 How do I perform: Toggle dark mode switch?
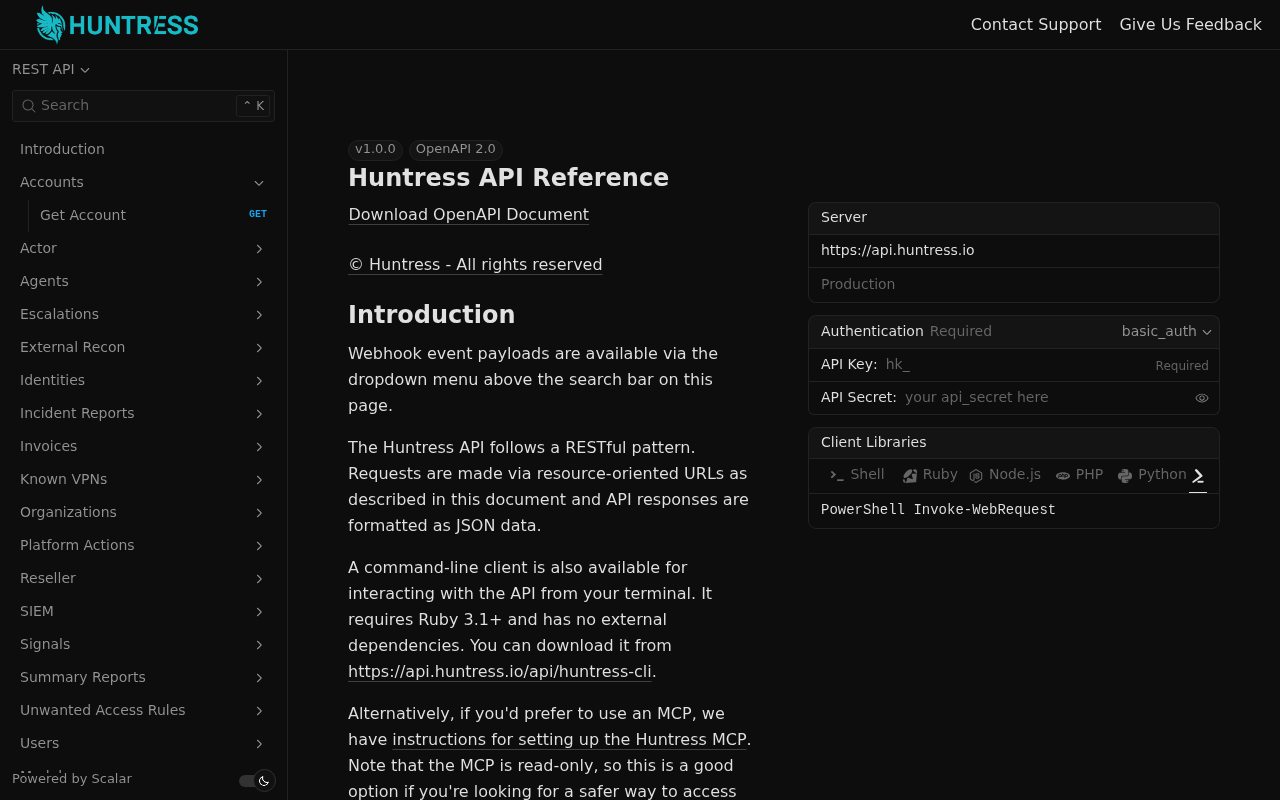[x=256, y=781]
